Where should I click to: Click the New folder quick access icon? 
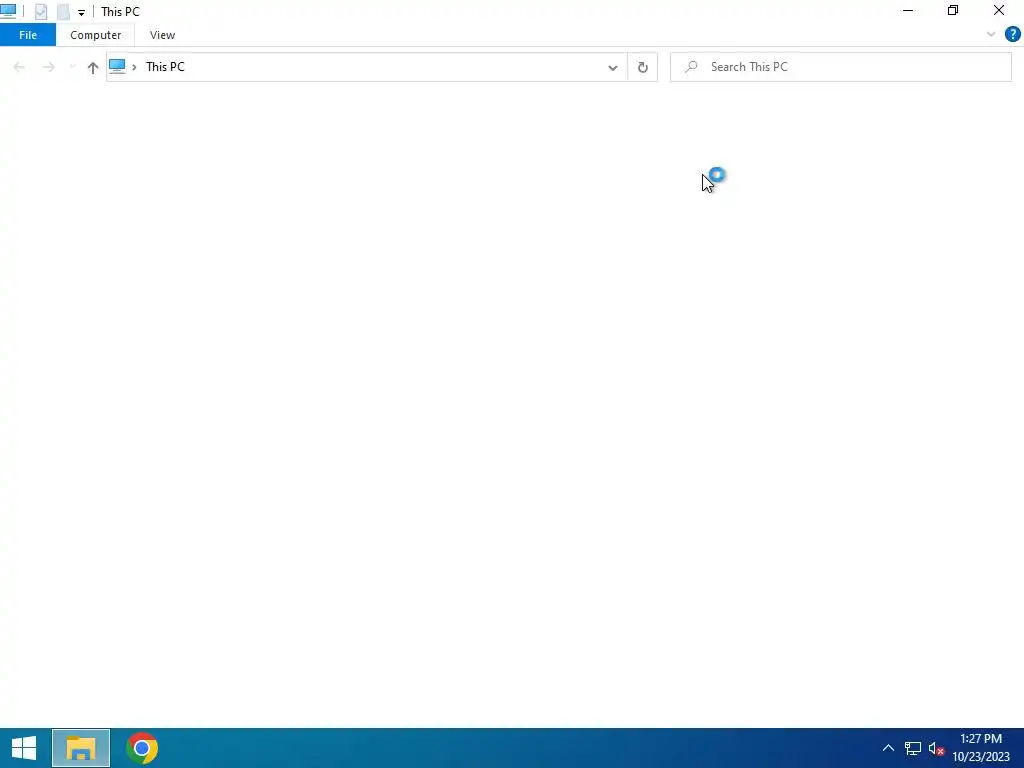click(x=63, y=12)
